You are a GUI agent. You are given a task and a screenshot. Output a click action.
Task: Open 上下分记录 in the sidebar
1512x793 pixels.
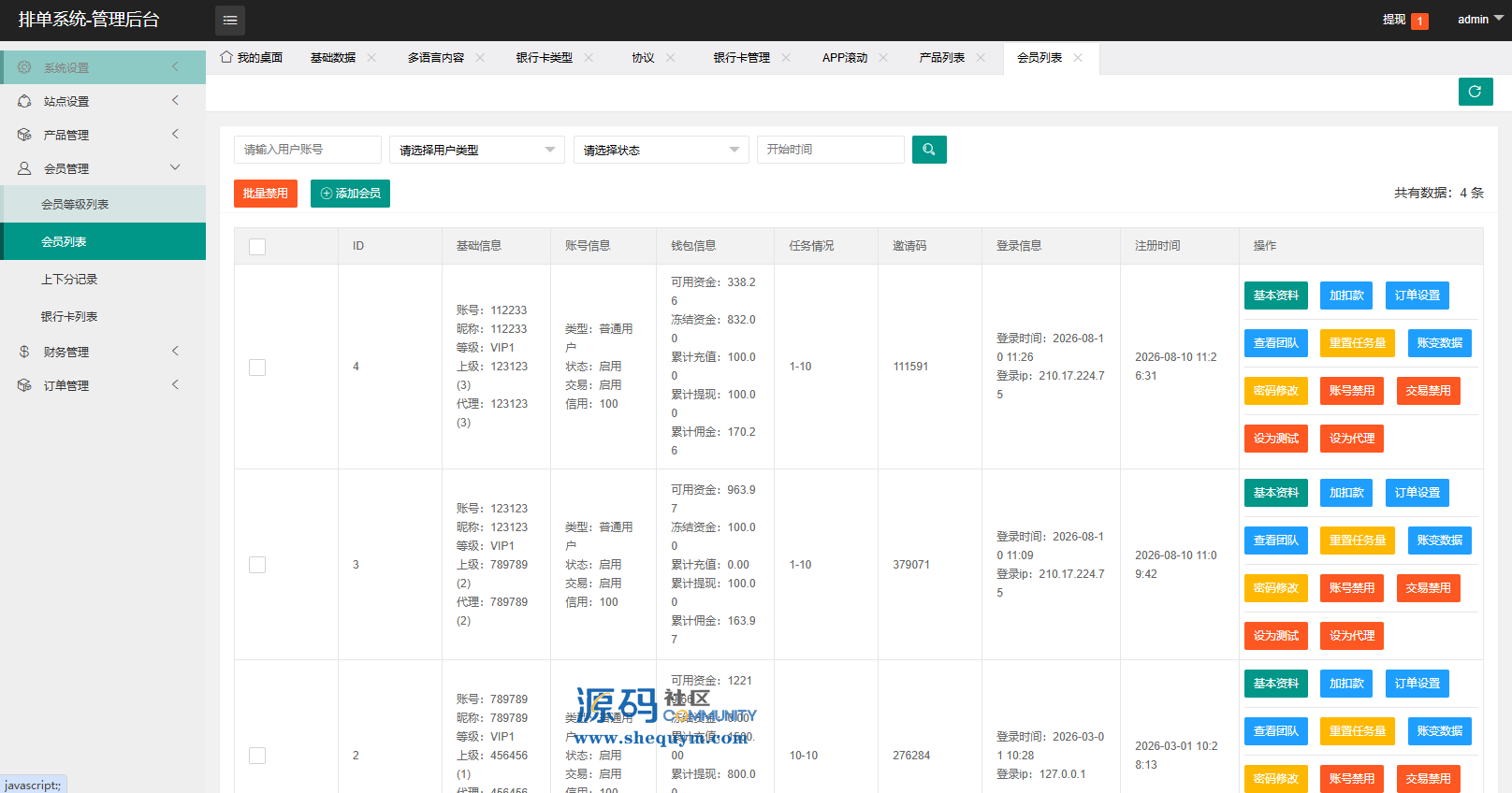point(103,279)
